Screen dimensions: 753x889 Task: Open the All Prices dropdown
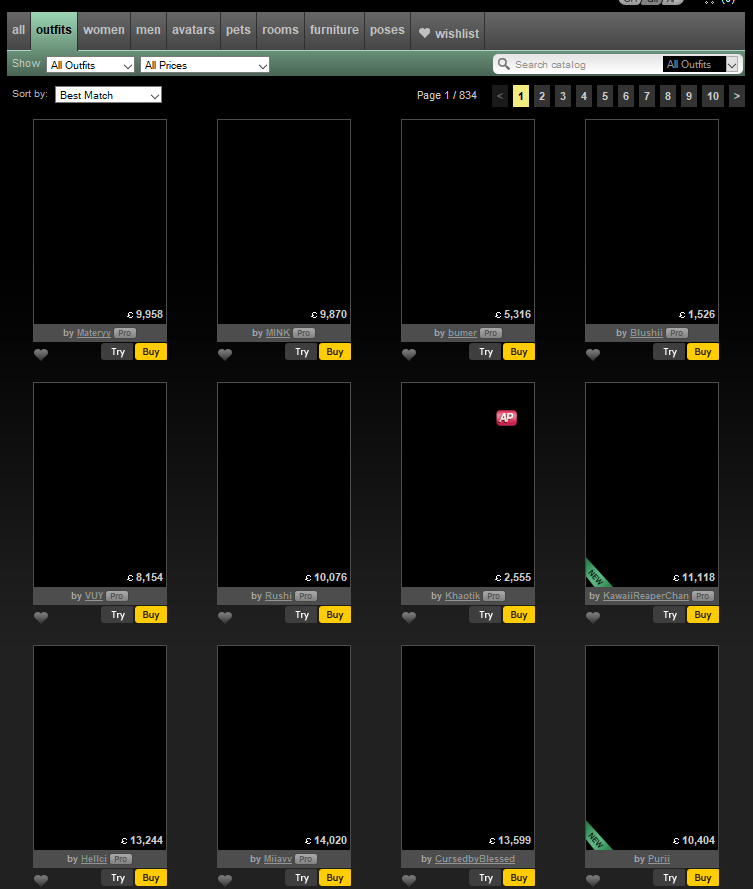pos(205,65)
